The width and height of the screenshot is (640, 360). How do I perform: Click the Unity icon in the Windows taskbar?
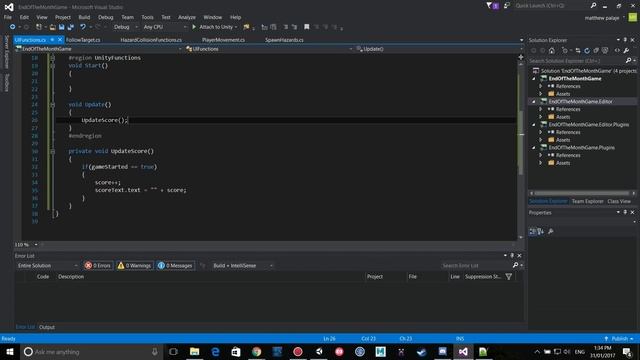point(319,351)
